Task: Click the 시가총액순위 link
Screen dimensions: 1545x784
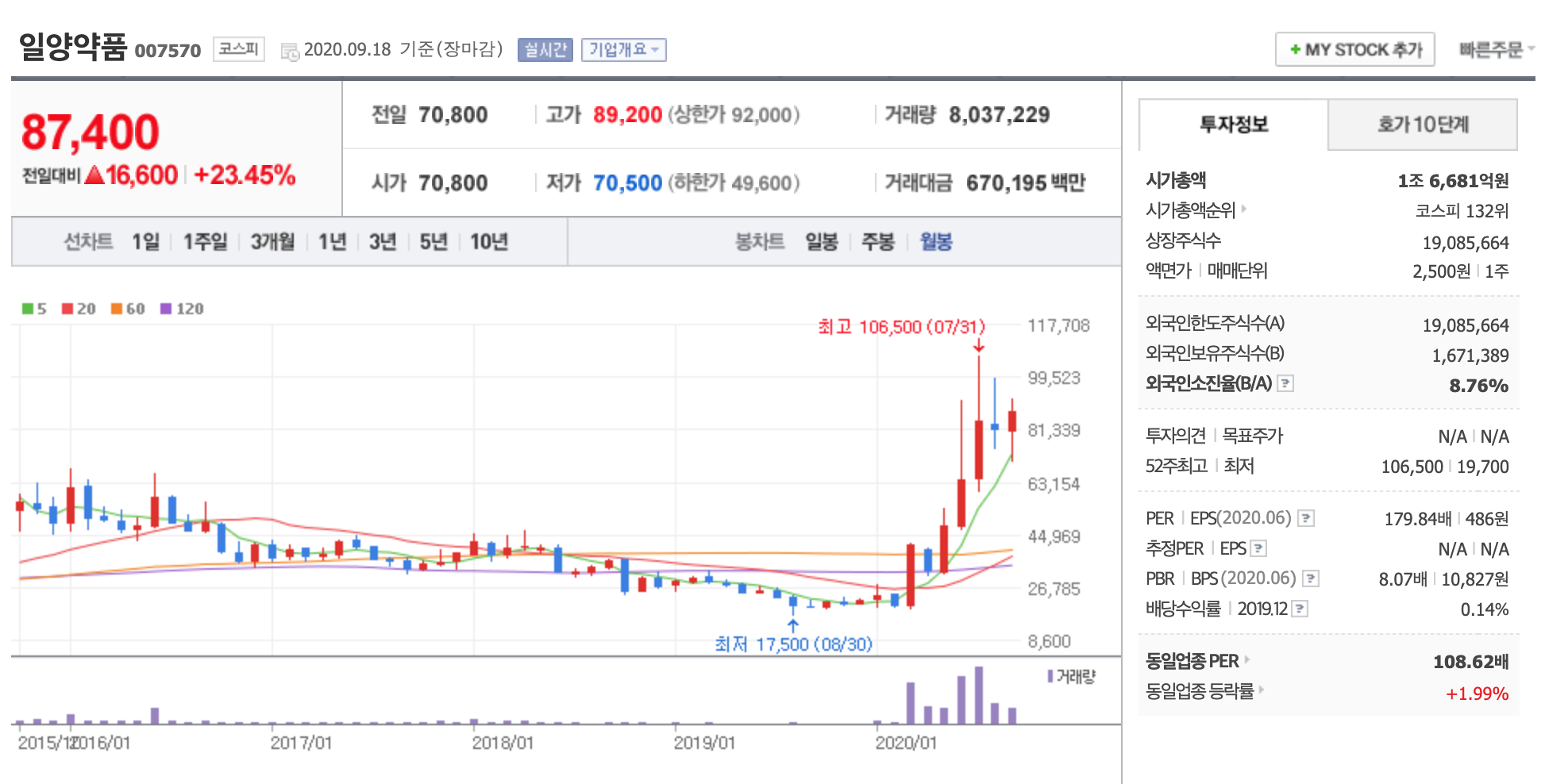Action: [1190, 210]
